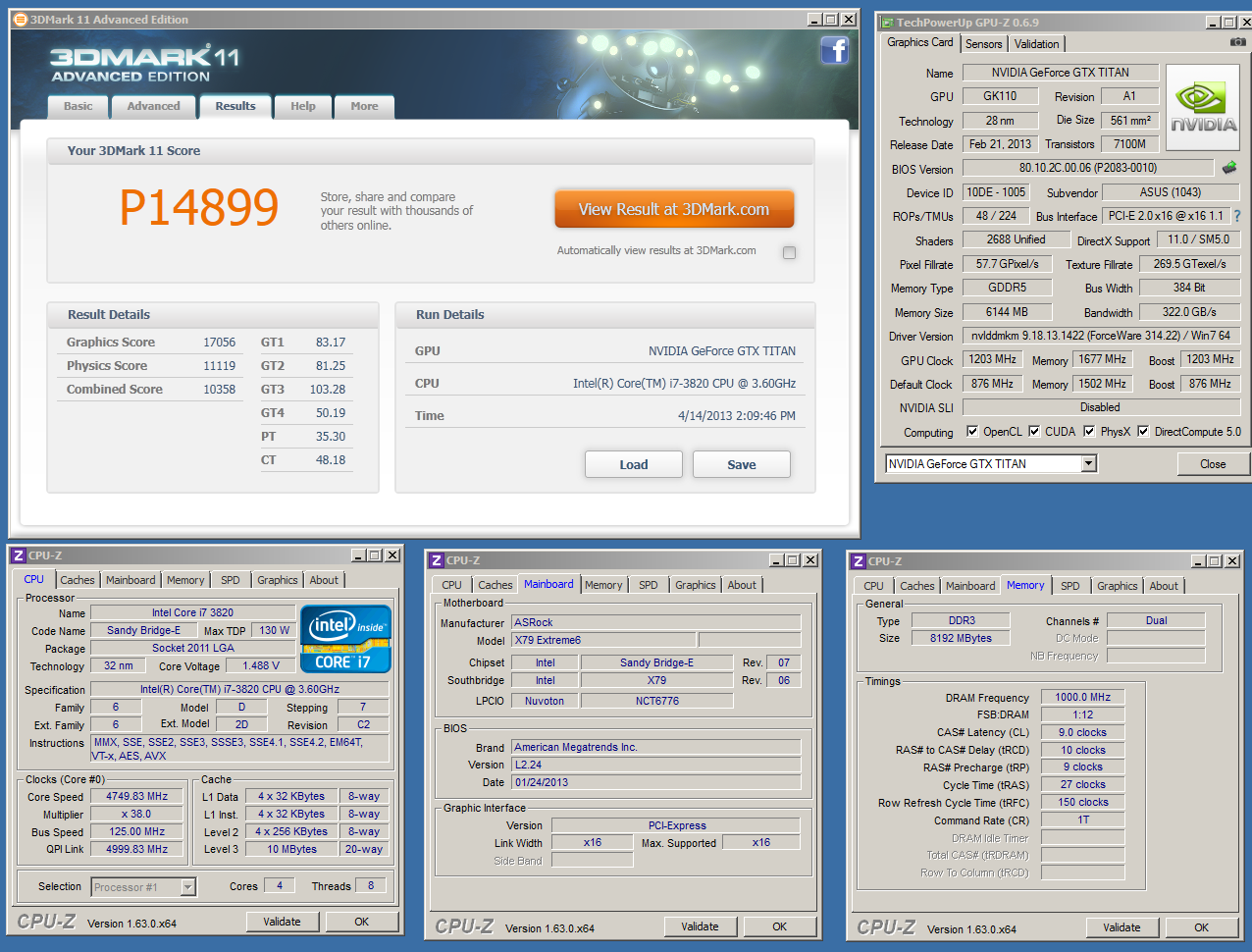The height and width of the screenshot is (952, 1252).
Task: Click the CAS# Latency value 9.0 clocks
Action: pos(1083,733)
